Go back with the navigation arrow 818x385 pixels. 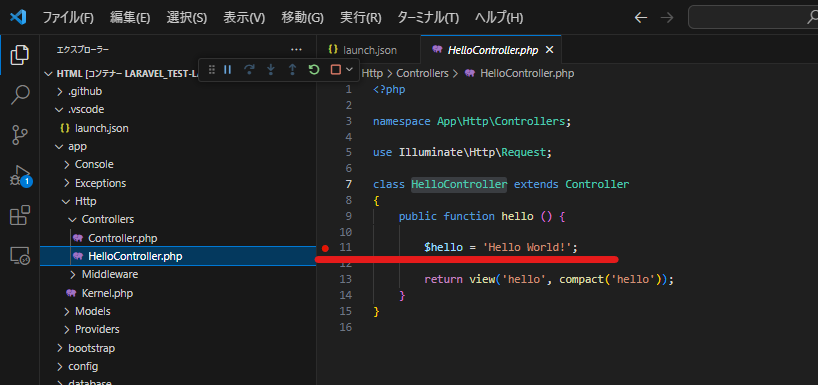(641, 18)
